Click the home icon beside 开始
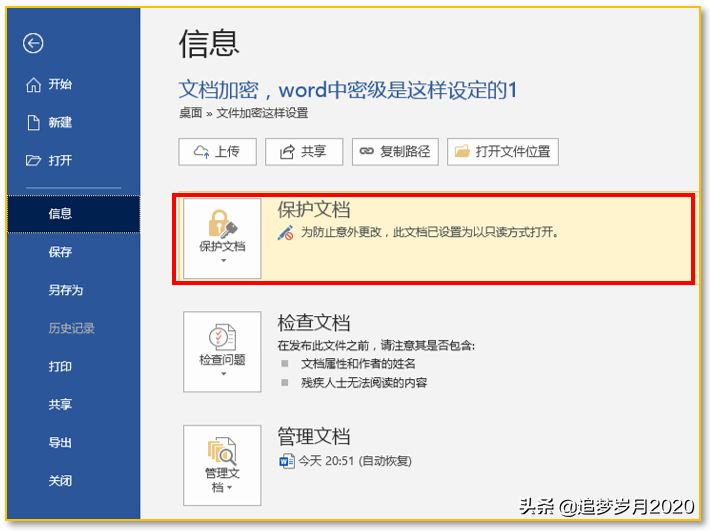Image resolution: width=710 pixels, height=531 pixels. click(34, 84)
